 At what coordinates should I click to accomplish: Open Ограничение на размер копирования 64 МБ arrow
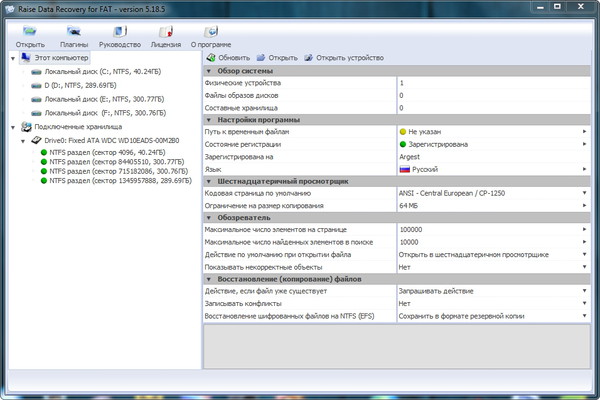tap(584, 206)
